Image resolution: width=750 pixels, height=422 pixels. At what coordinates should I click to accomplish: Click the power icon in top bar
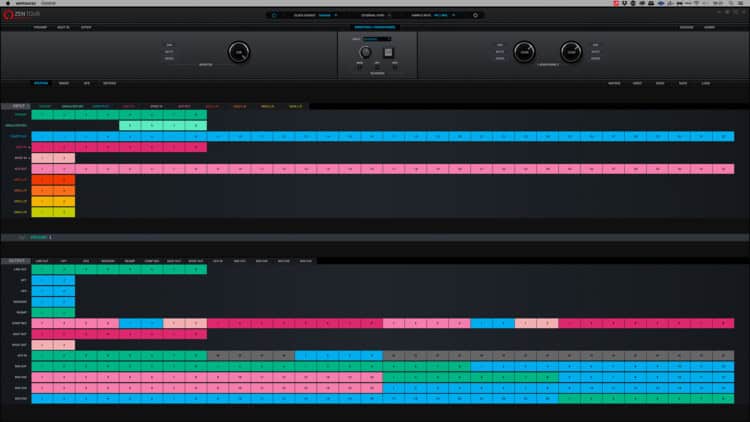click(x=274, y=15)
